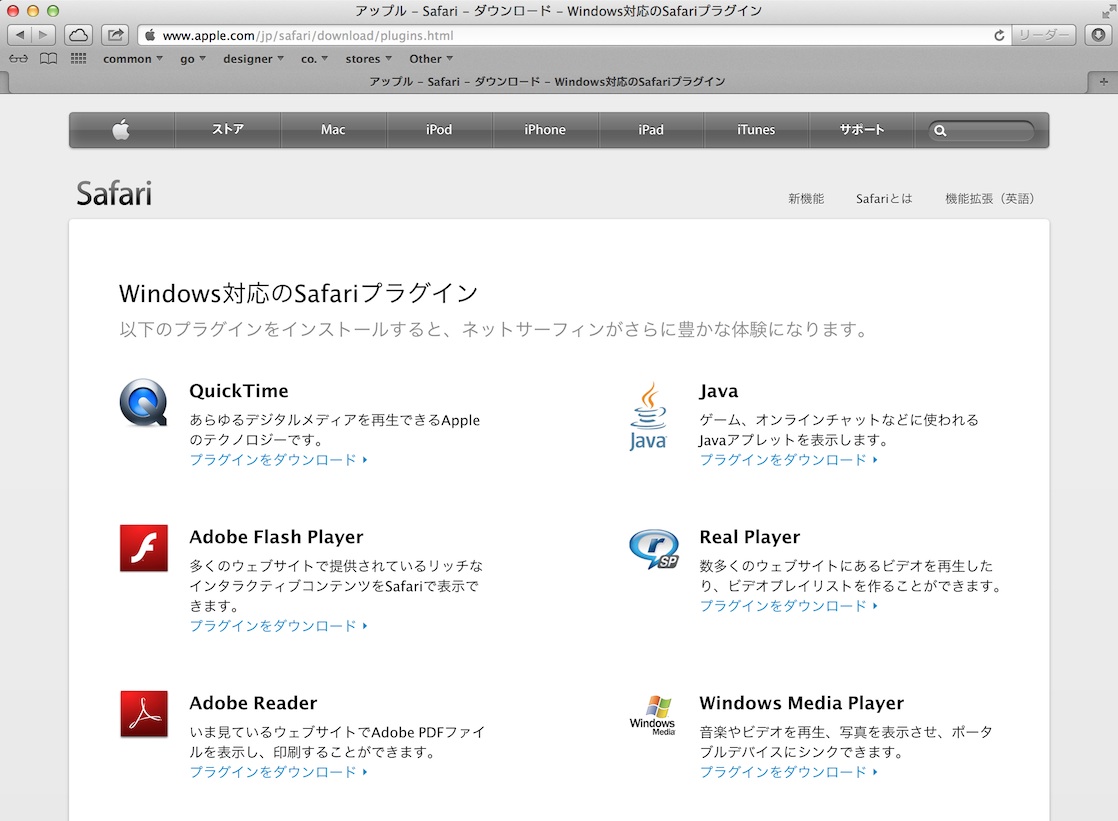Image resolution: width=1118 pixels, height=821 pixels.
Task: Expand the 'designer' bookmarks folder
Action: point(252,59)
